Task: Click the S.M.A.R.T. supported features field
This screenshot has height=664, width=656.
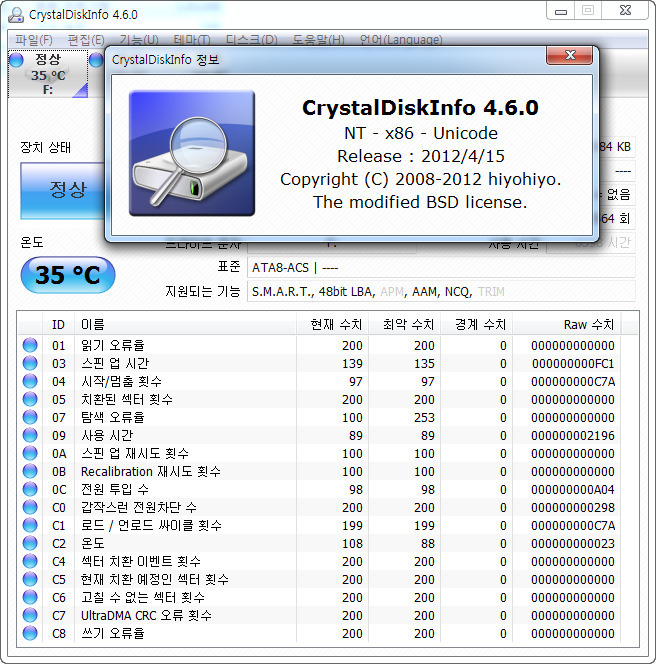Action: 441,292
